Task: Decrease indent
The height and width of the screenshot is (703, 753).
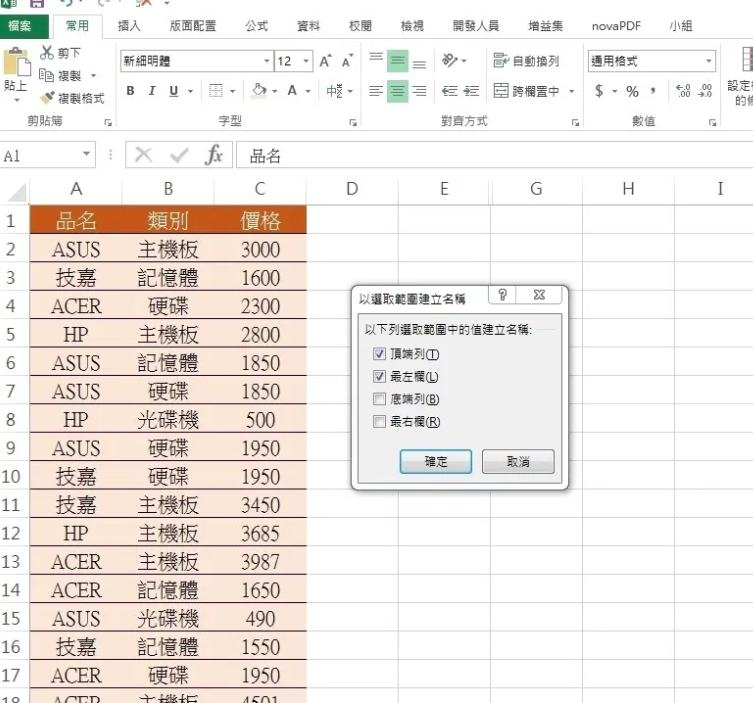Action: [x=449, y=91]
